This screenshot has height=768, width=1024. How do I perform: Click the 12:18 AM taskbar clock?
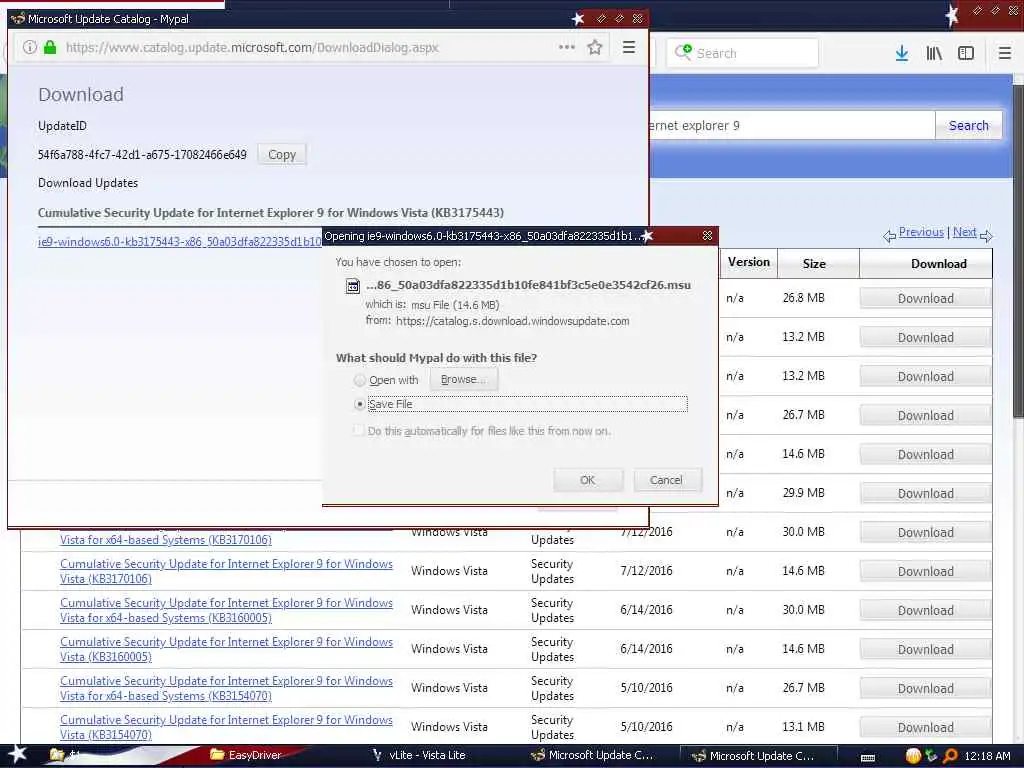987,756
